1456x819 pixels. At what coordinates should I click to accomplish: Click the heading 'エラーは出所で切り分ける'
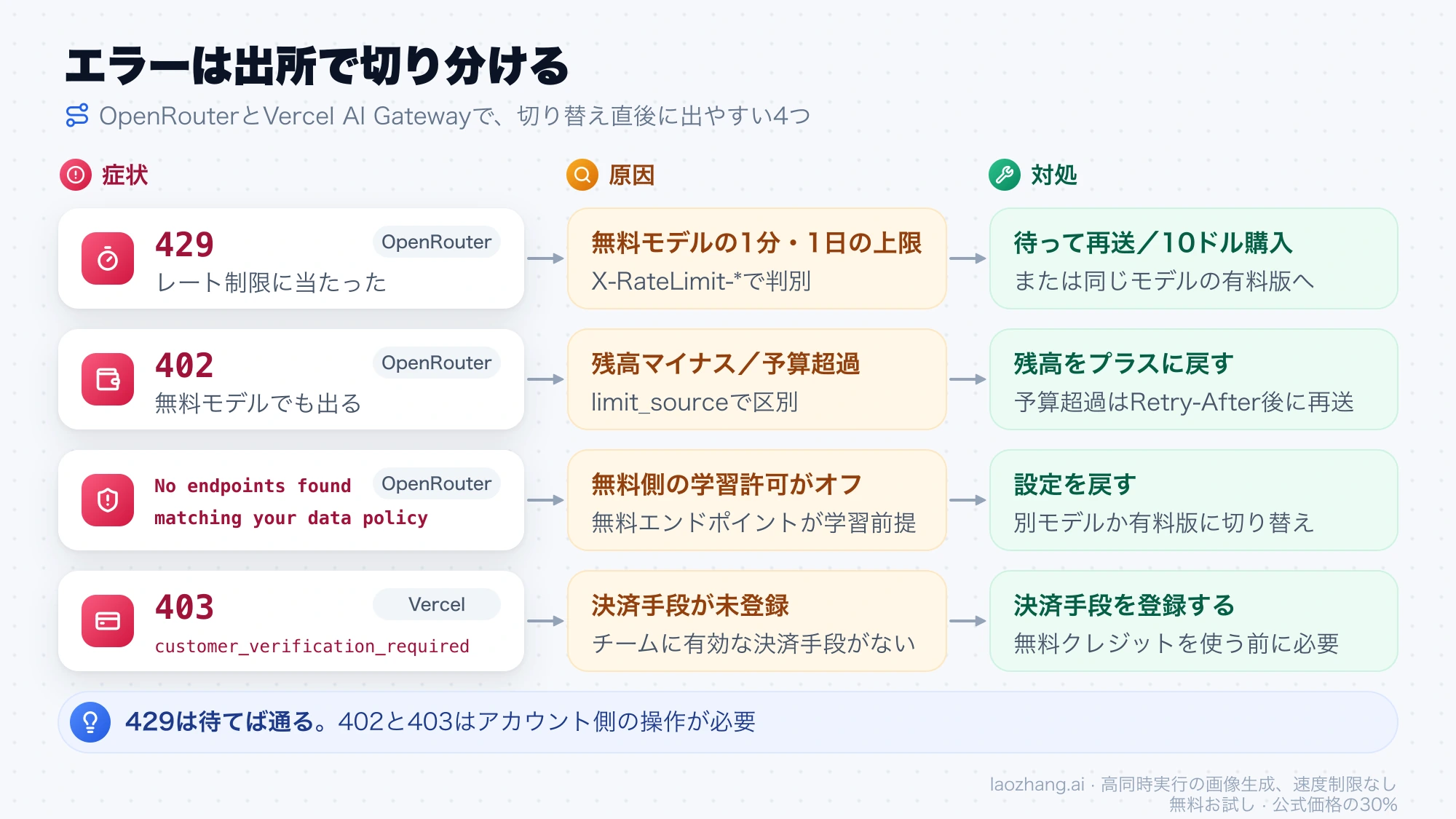point(317,66)
